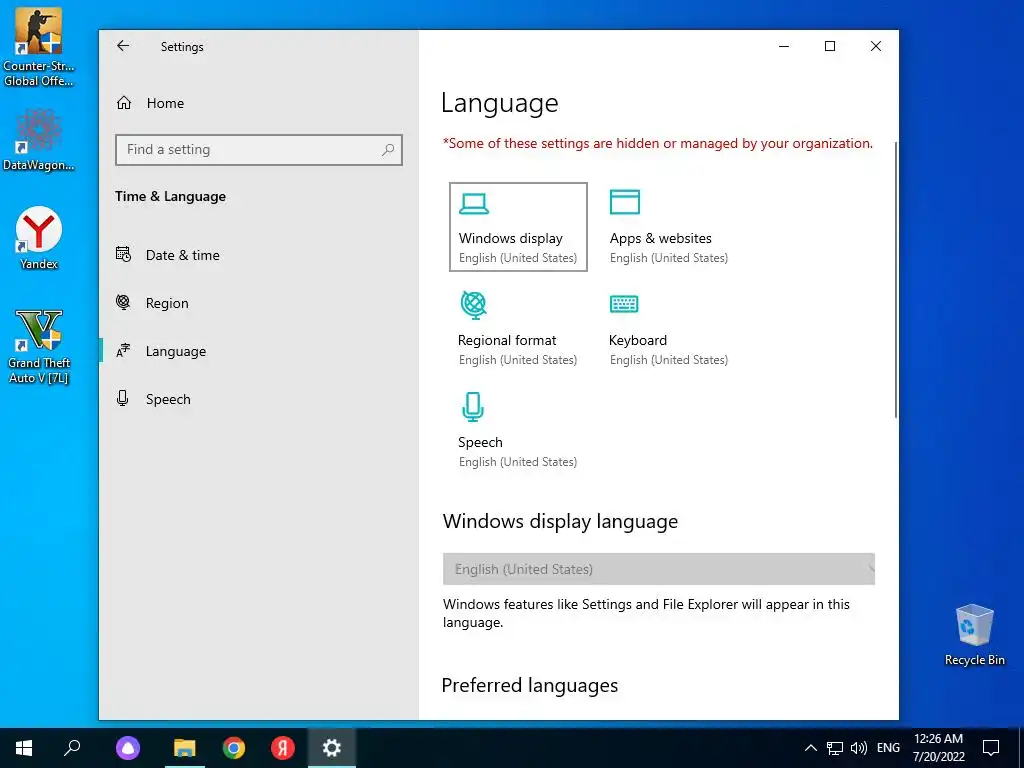Image resolution: width=1024 pixels, height=768 pixels.
Task: Open the Yandex desktop shortcut
Action: 39,238
